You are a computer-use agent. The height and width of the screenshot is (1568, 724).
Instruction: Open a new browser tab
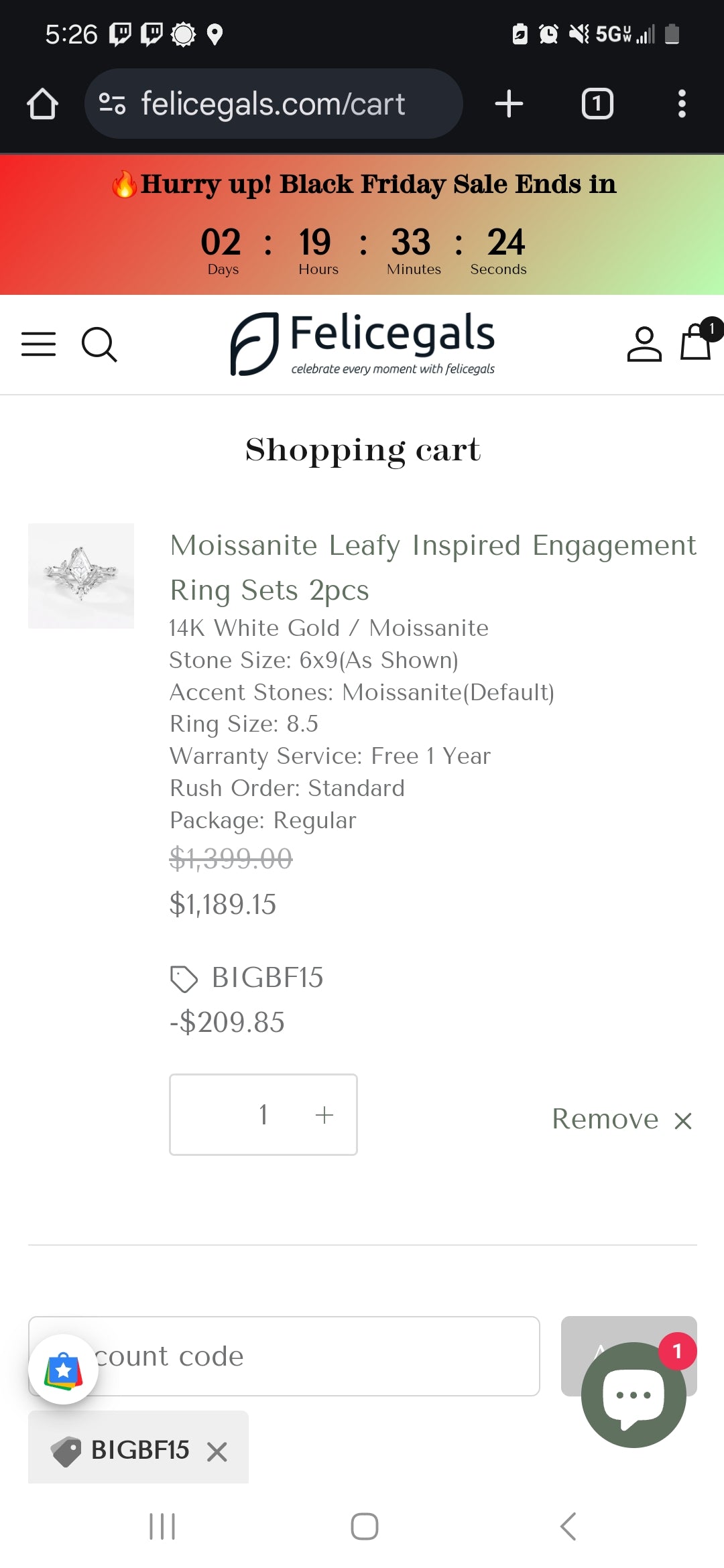click(509, 104)
